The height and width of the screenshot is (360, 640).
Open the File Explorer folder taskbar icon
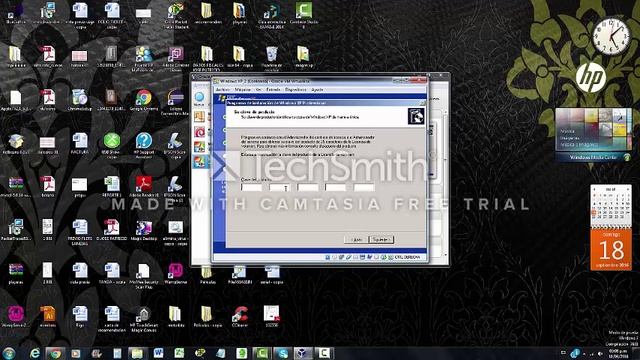(x=138, y=353)
